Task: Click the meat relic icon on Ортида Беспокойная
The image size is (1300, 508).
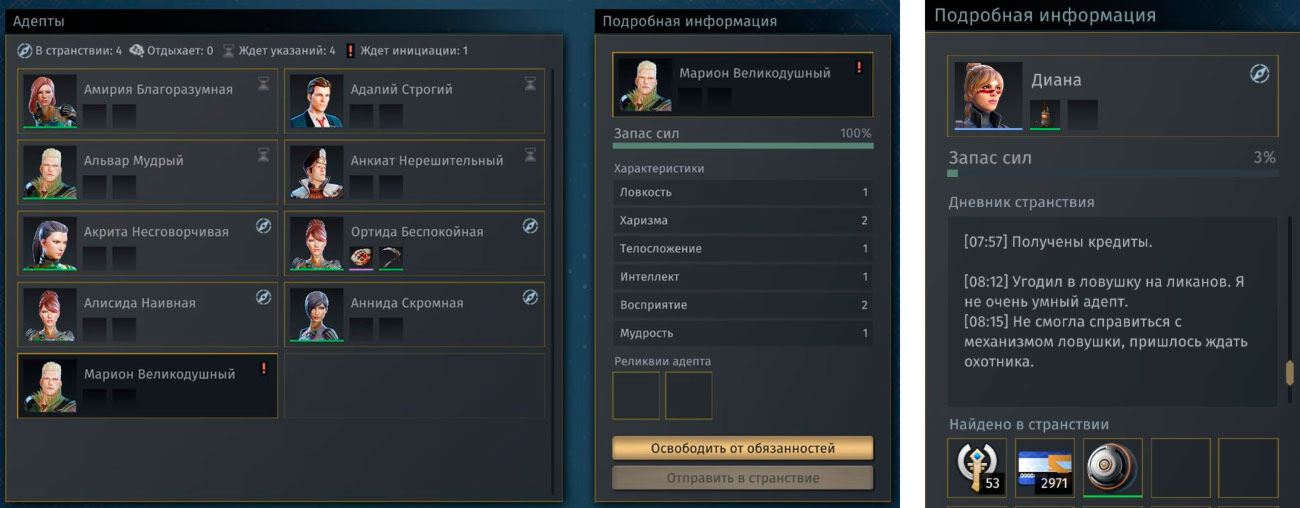Action: tap(361, 258)
